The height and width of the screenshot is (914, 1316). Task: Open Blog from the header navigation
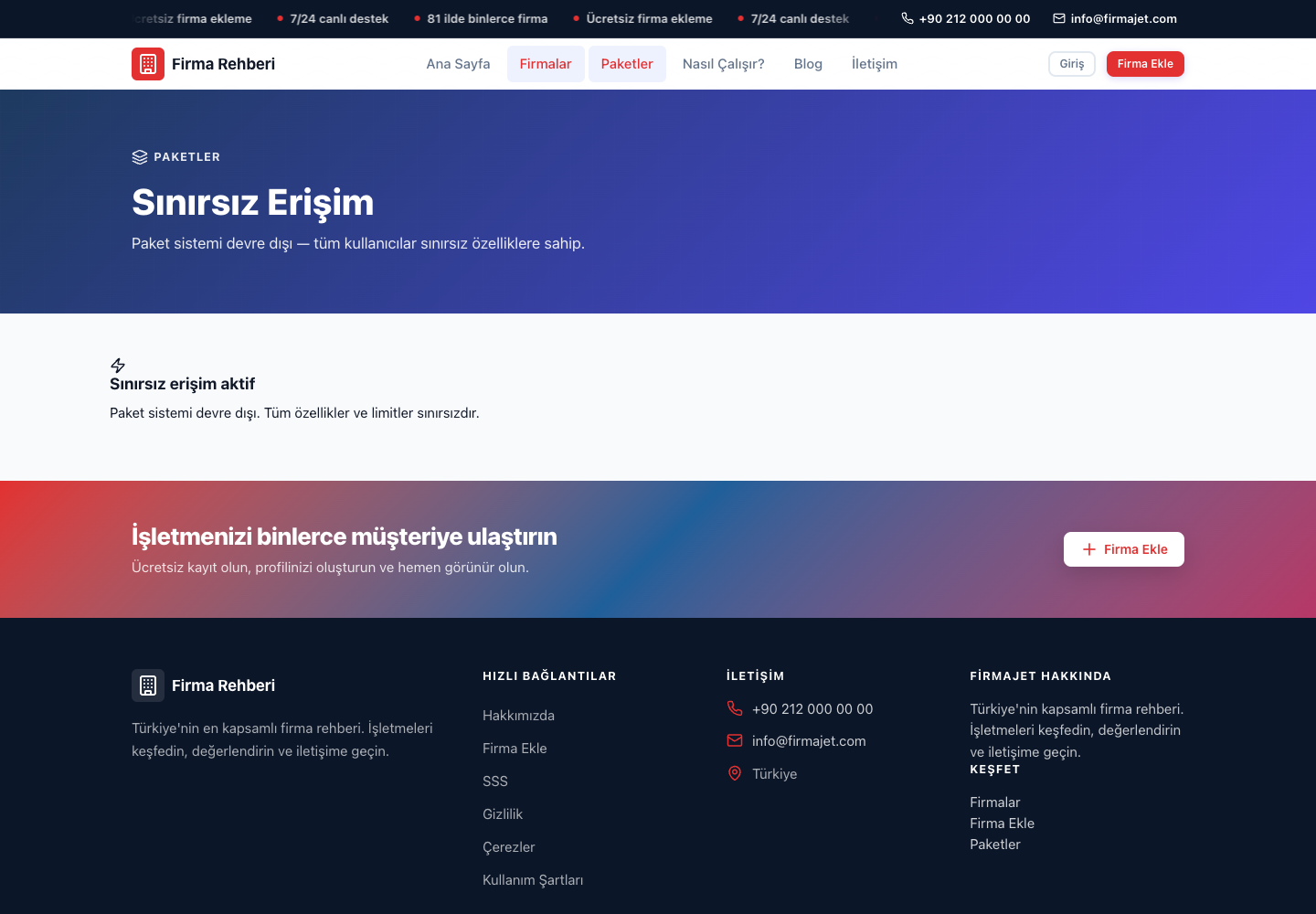click(808, 64)
